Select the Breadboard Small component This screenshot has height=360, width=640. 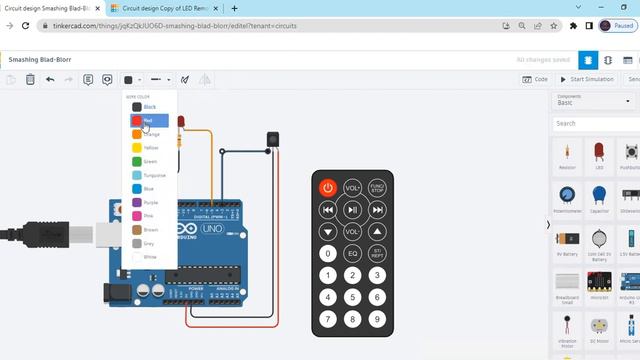click(567, 287)
